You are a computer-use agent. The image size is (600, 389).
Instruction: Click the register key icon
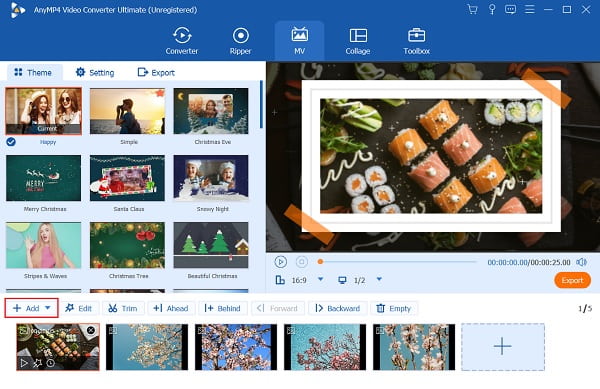pyautogui.click(x=492, y=10)
